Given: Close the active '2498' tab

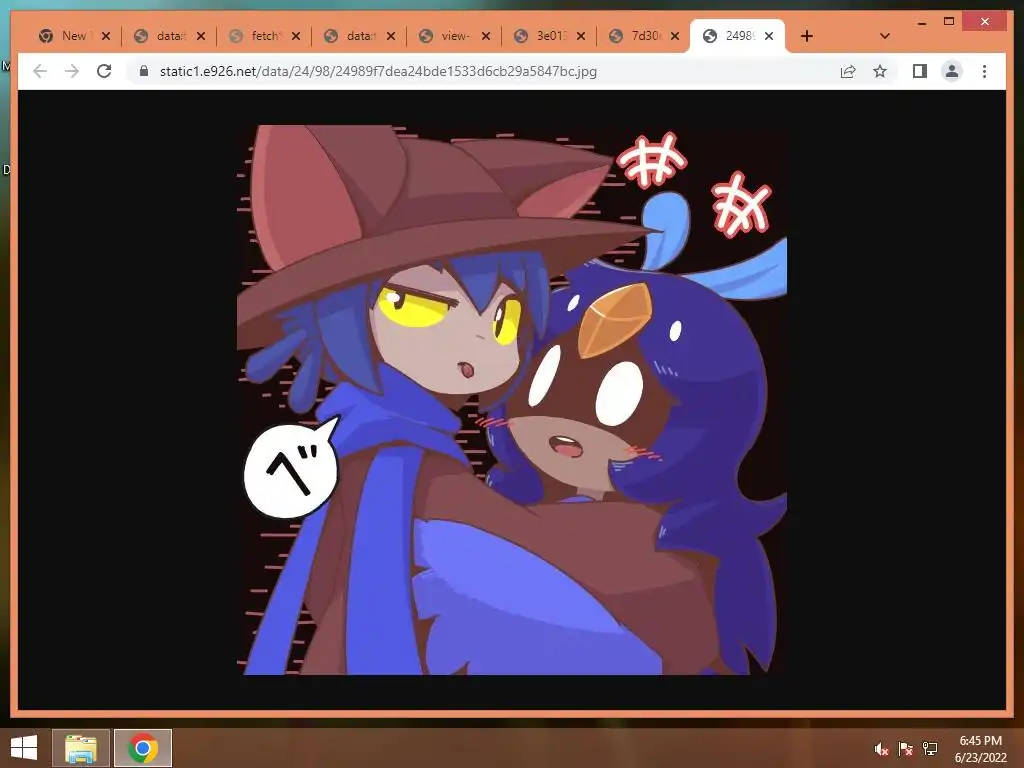Looking at the screenshot, I should (x=769, y=36).
